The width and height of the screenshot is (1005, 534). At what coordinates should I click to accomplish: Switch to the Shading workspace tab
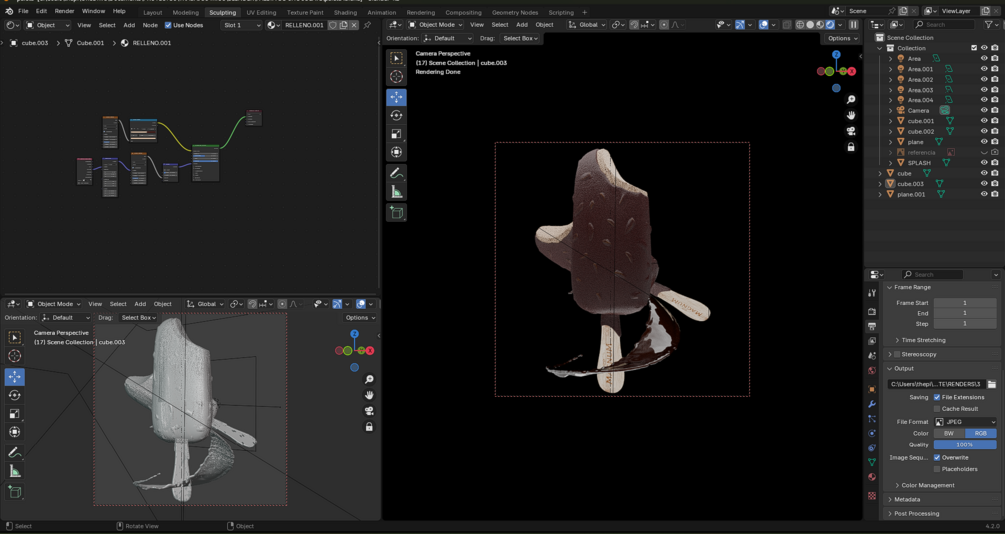coord(345,13)
